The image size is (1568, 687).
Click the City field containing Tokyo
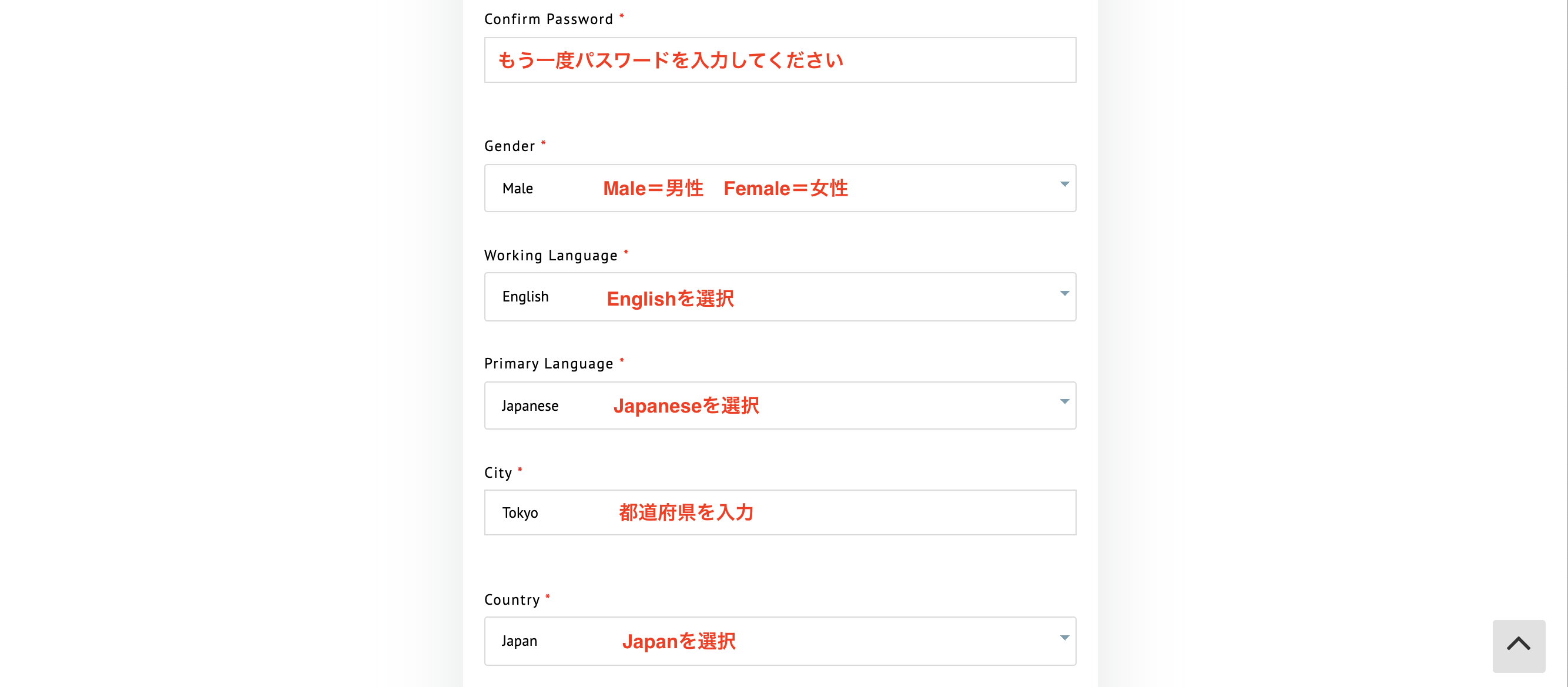[780, 513]
